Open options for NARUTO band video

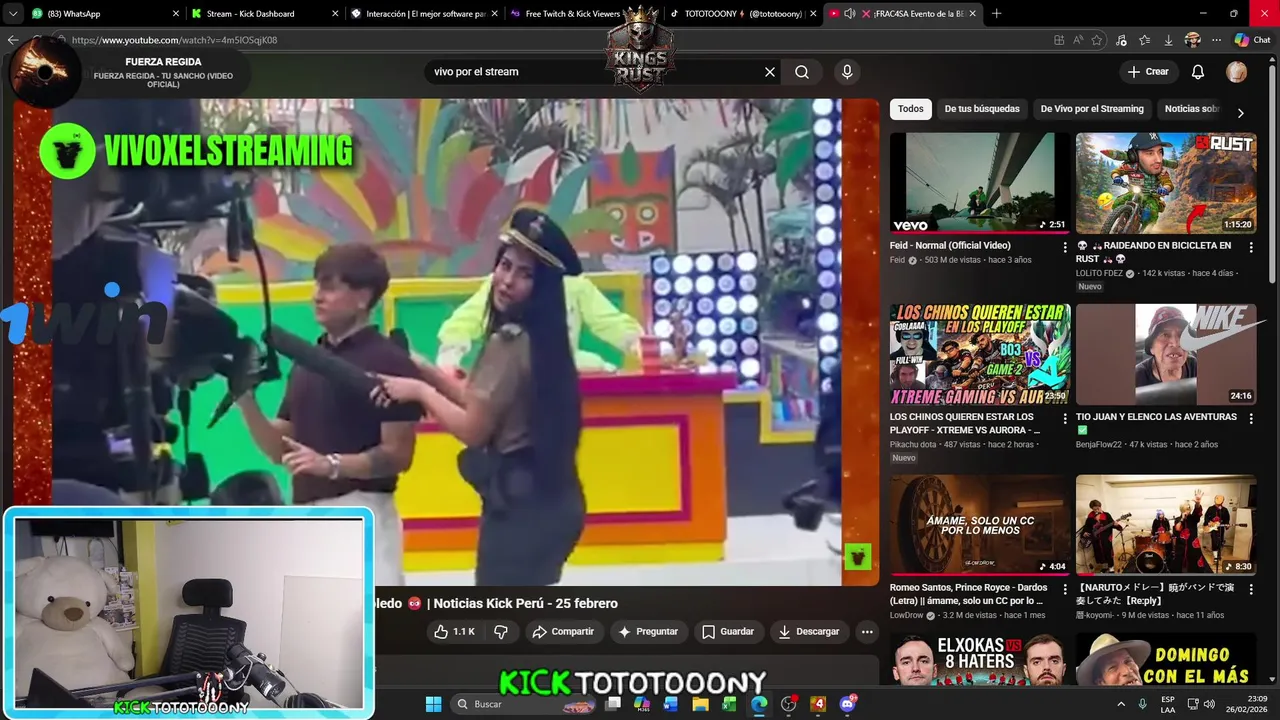[x=1251, y=589]
